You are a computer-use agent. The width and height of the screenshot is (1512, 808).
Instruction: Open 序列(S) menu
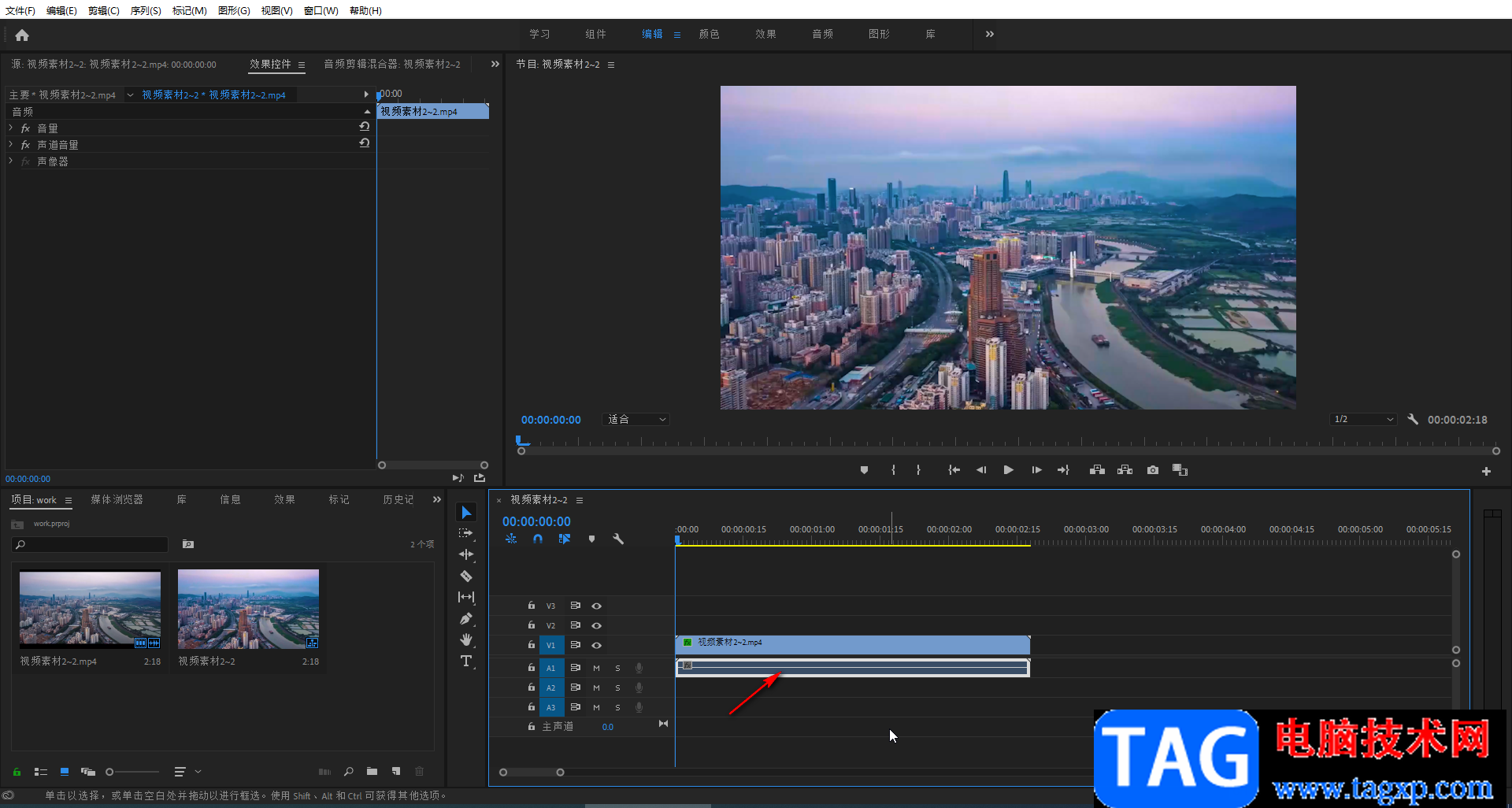pos(146,10)
